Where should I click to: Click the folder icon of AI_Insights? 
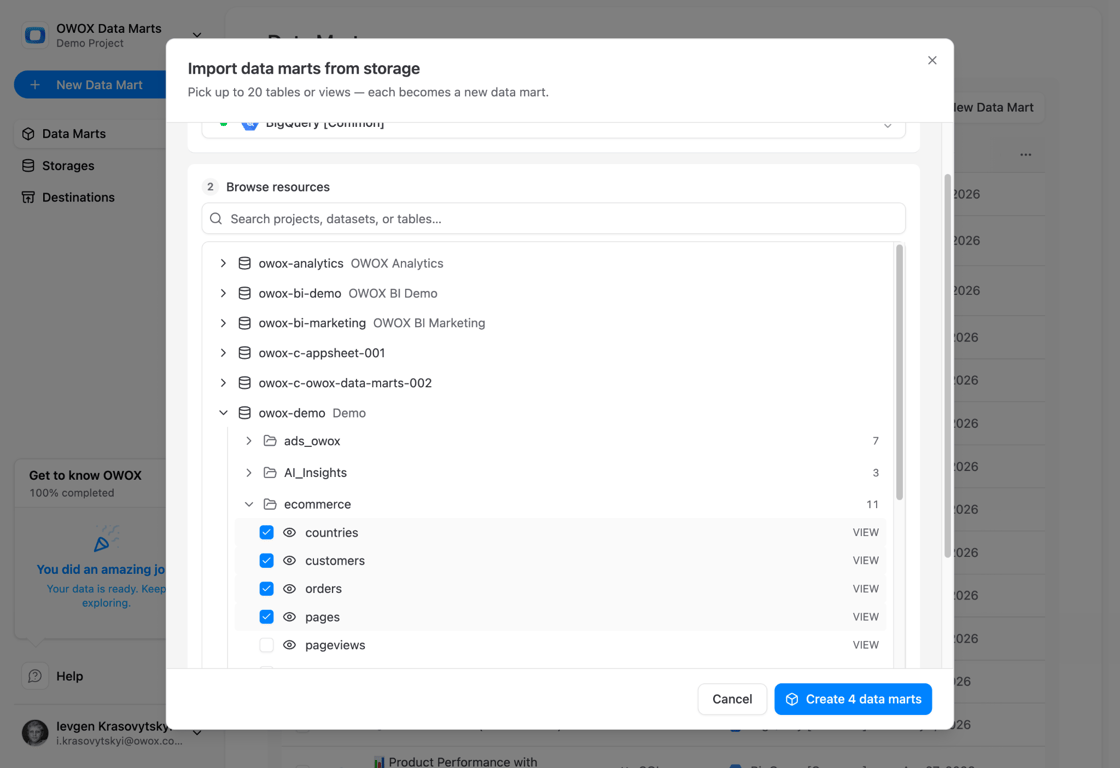click(x=270, y=473)
